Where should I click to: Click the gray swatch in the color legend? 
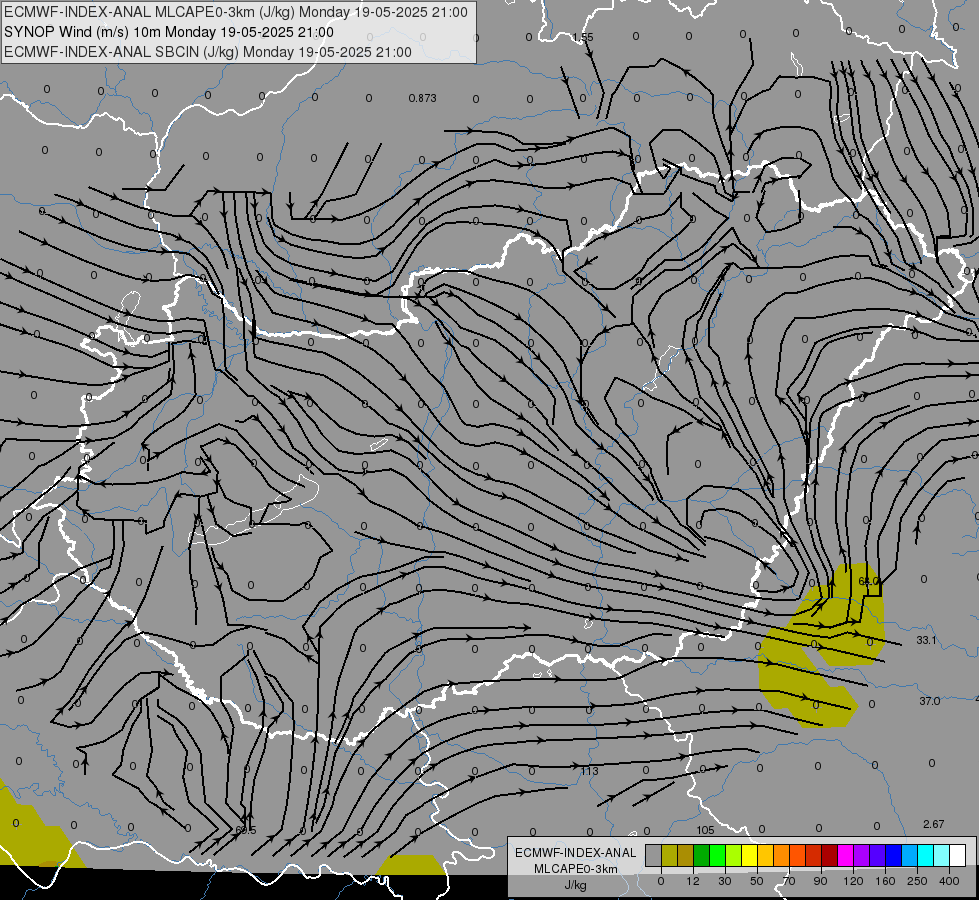[x=653, y=855]
